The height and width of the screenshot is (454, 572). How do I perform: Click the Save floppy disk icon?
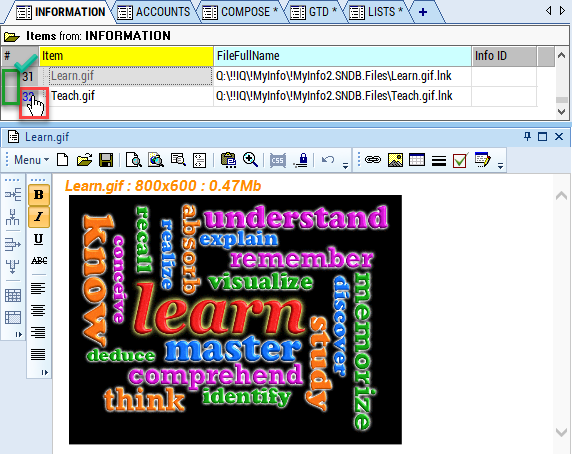[106, 160]
